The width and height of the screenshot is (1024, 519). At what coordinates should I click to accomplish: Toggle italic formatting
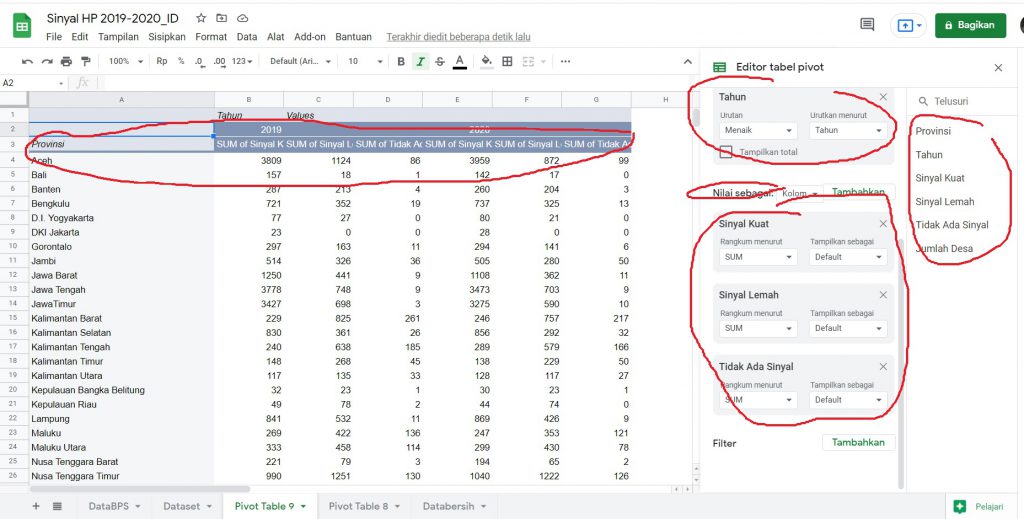421,61
